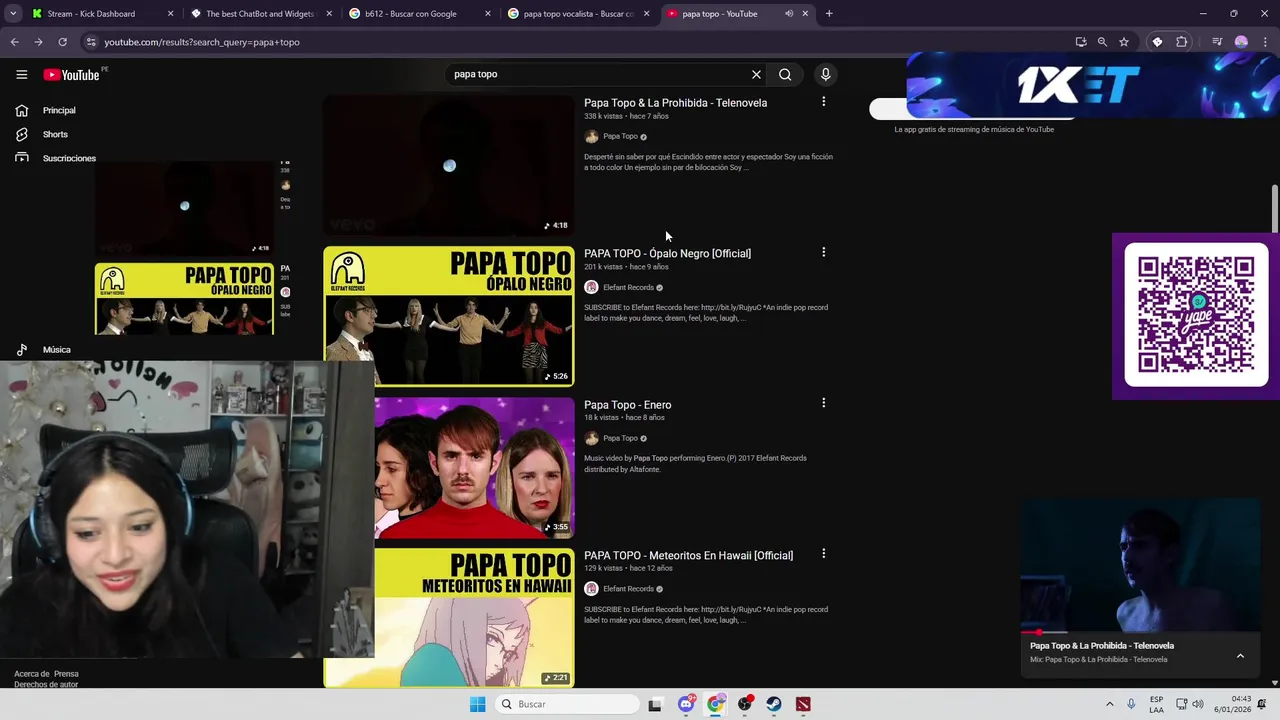The height and width of the screenshot is (720, 1280).
Task: Click the magnifier search button
Action: click(785, 74)
